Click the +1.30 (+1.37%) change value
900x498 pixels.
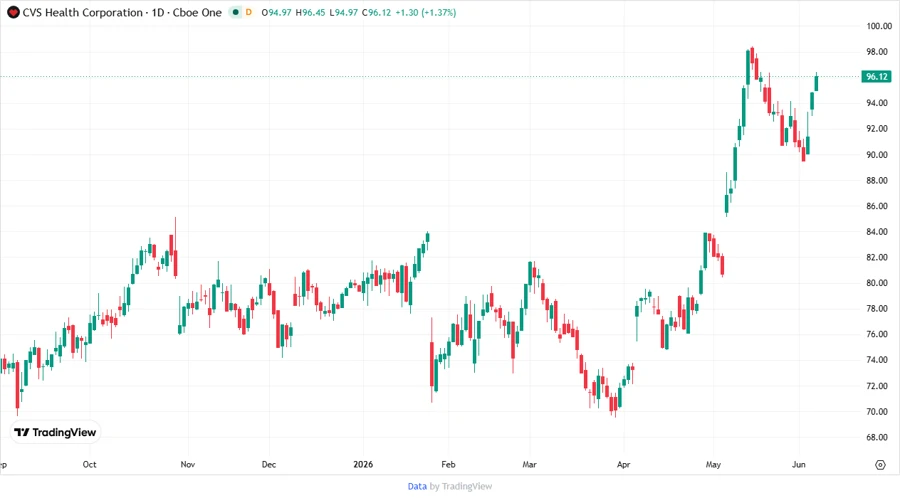tap(426, 12)
